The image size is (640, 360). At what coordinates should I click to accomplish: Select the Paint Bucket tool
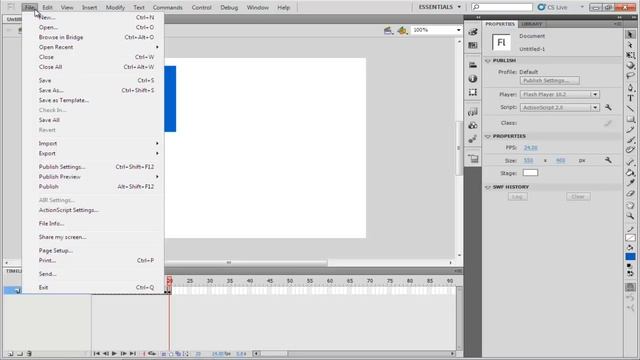tap(630, 173)
